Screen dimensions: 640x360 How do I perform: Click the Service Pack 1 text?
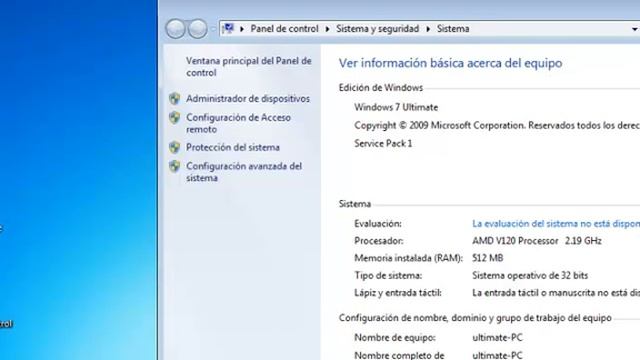(383, 143)
